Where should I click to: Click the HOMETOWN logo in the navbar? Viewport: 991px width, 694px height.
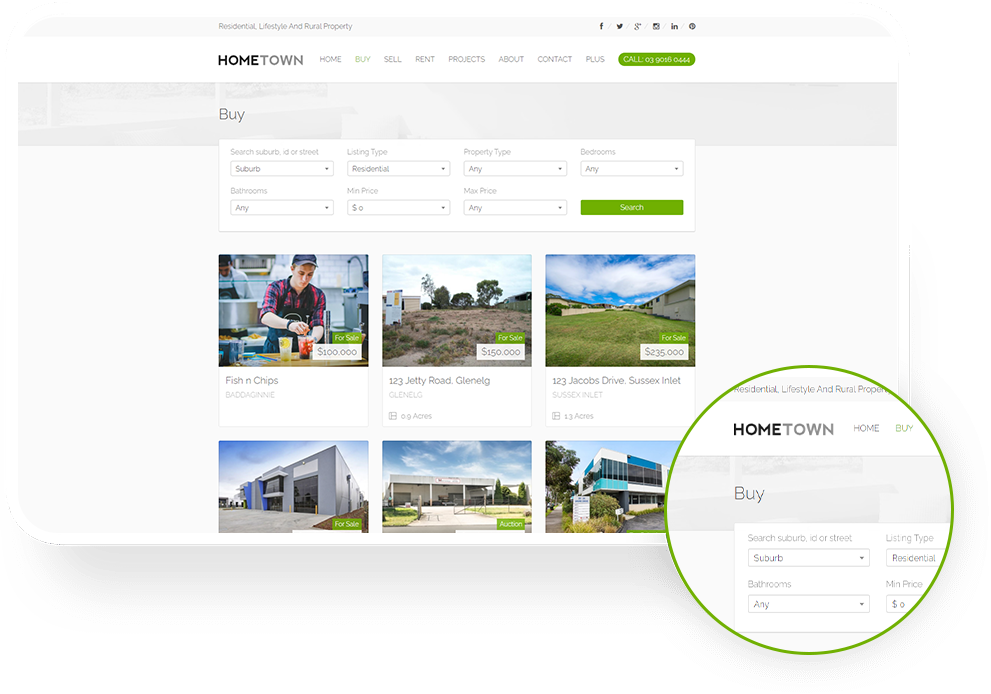[260, 60]
